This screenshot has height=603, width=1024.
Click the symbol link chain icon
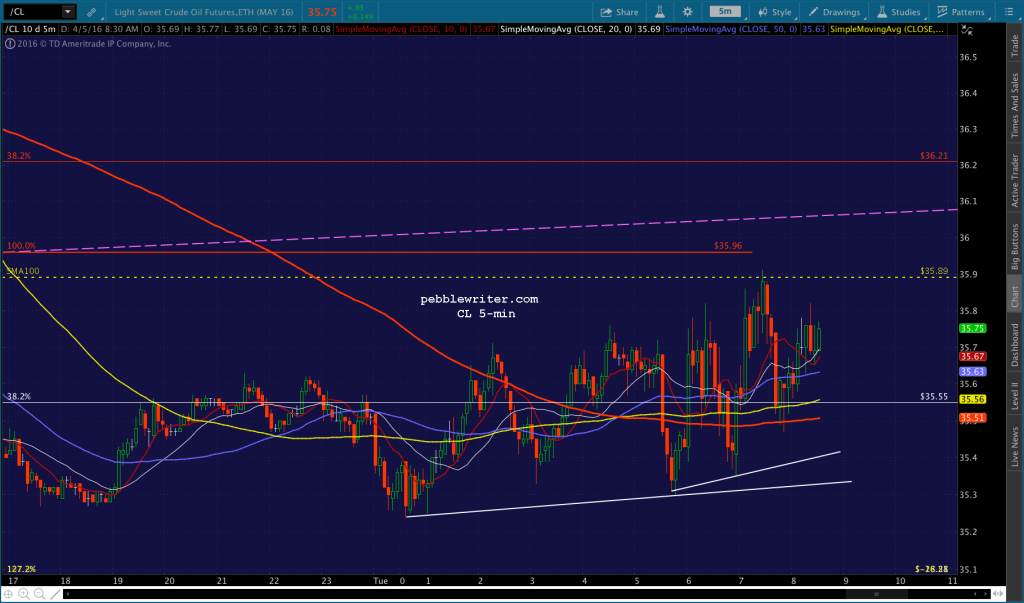click(x=91, y=12)
